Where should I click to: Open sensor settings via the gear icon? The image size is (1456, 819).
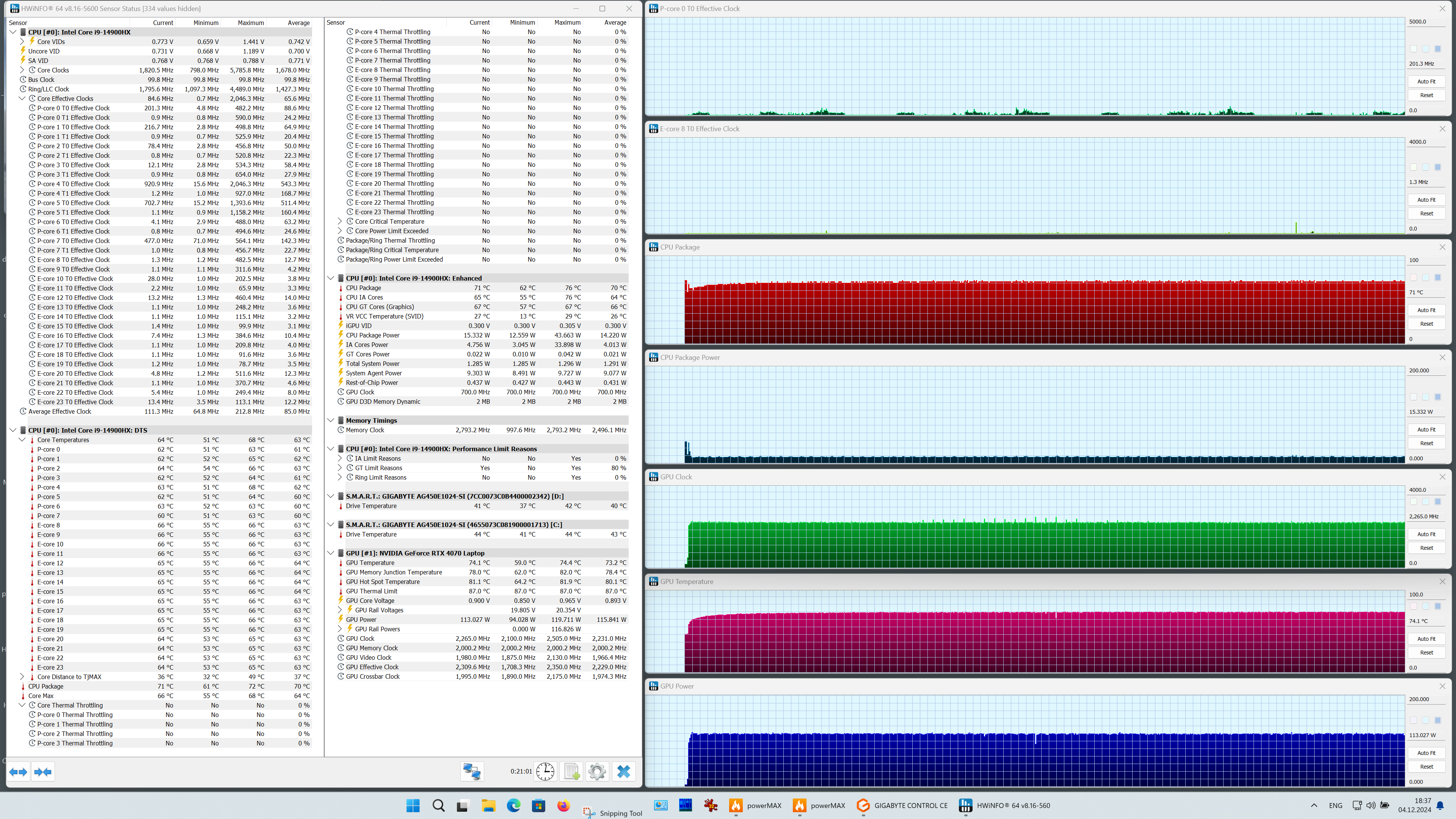click(597, 772)
